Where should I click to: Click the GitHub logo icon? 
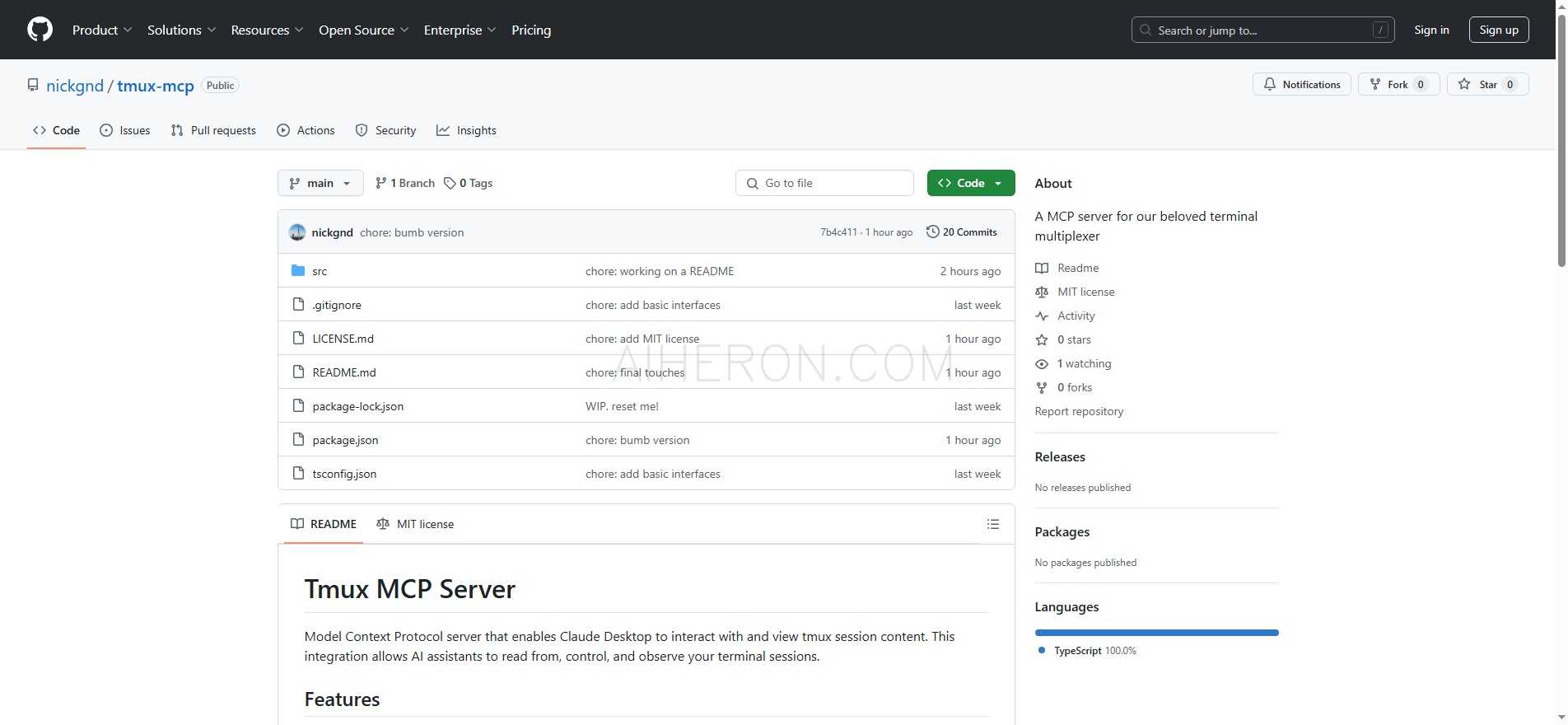point(40,30)
